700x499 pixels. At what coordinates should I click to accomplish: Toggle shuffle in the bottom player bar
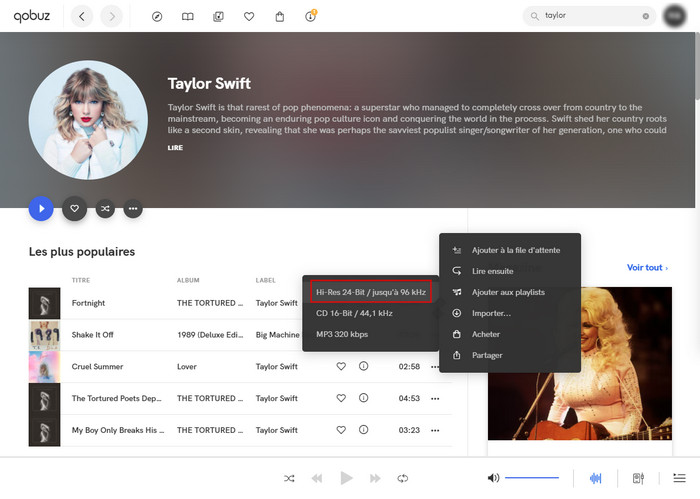[x=289, y=478]
